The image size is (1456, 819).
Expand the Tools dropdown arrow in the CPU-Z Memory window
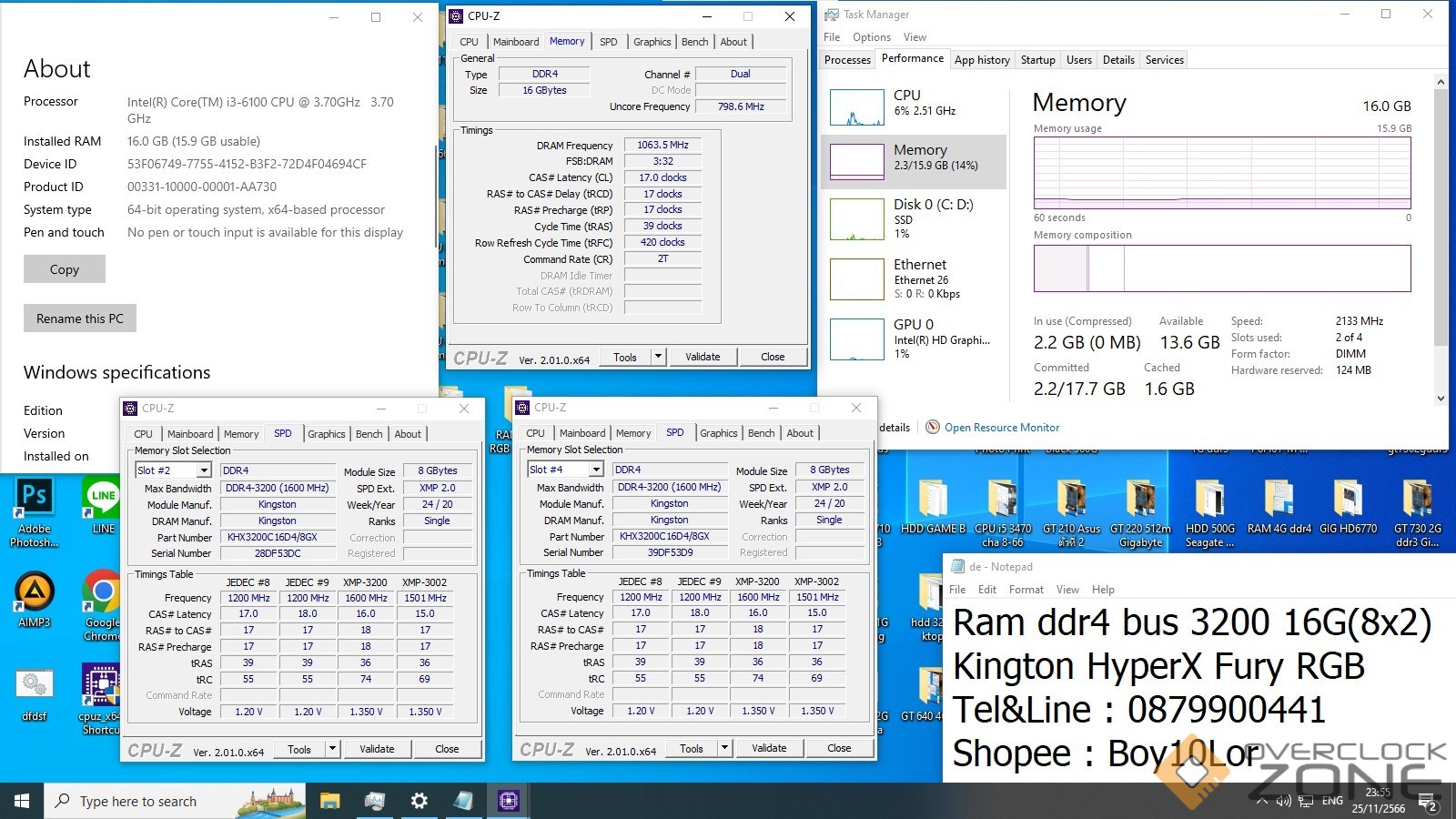pos(658,357)
